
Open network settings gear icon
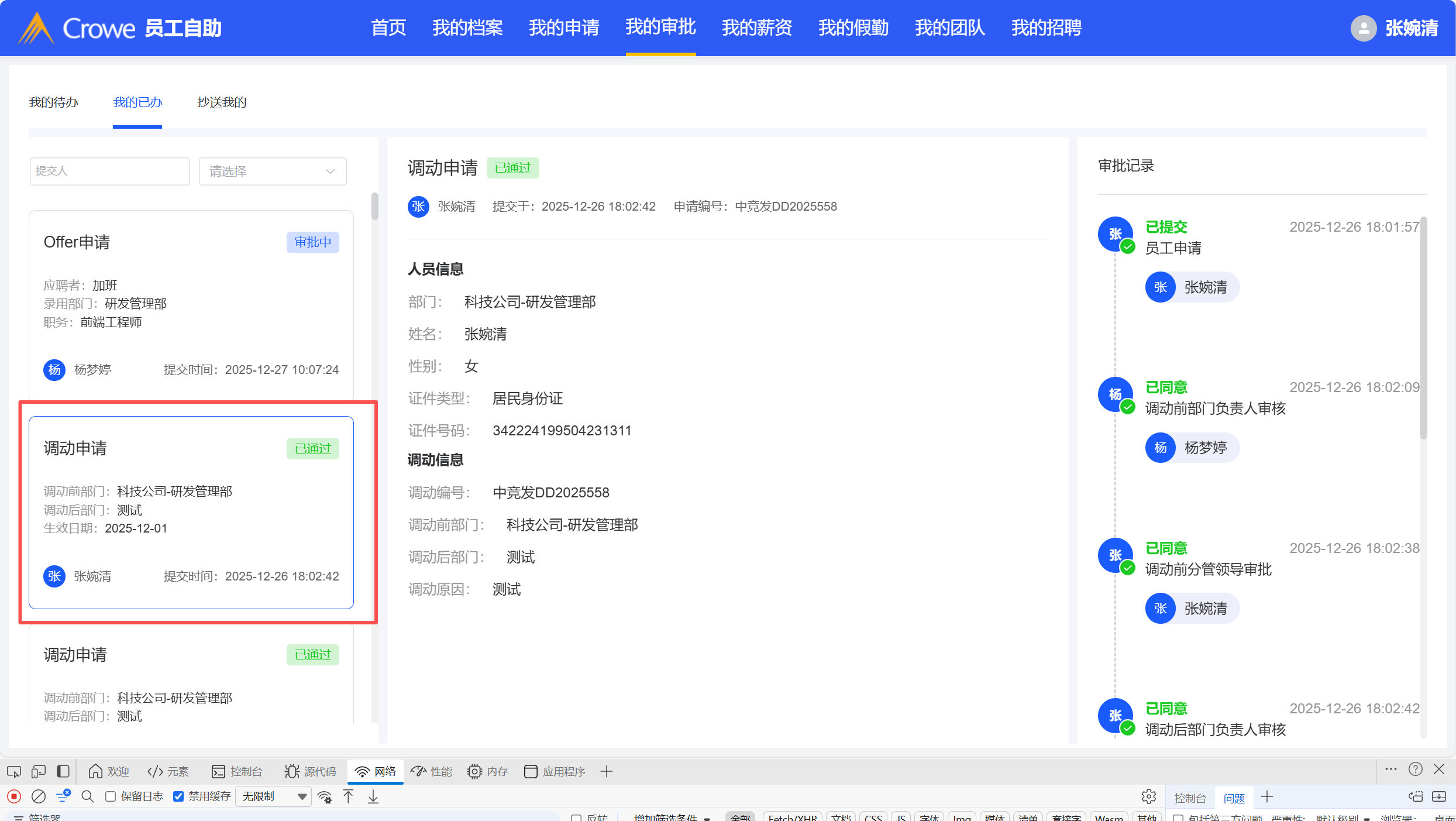coord(1148,796)
